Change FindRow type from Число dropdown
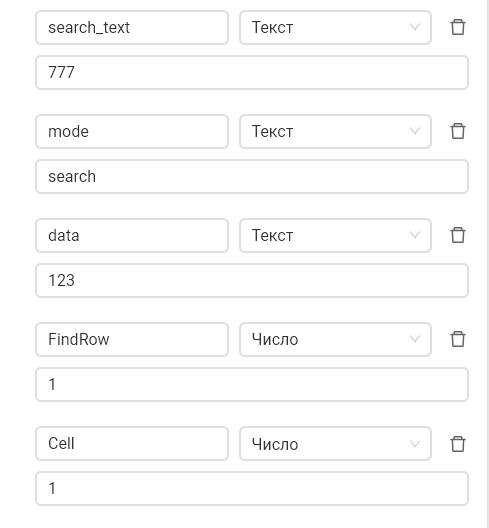489x528 pixels. pos(335,339)
